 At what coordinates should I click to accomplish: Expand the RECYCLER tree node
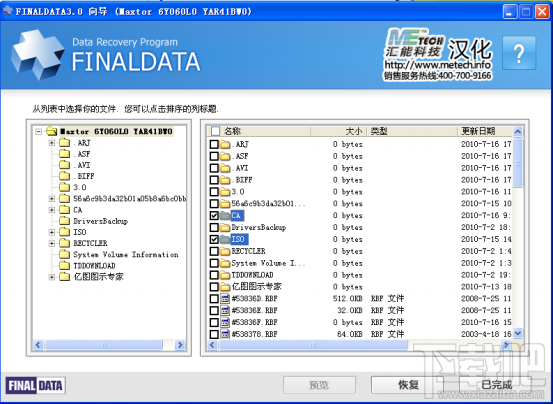point(52,243)
